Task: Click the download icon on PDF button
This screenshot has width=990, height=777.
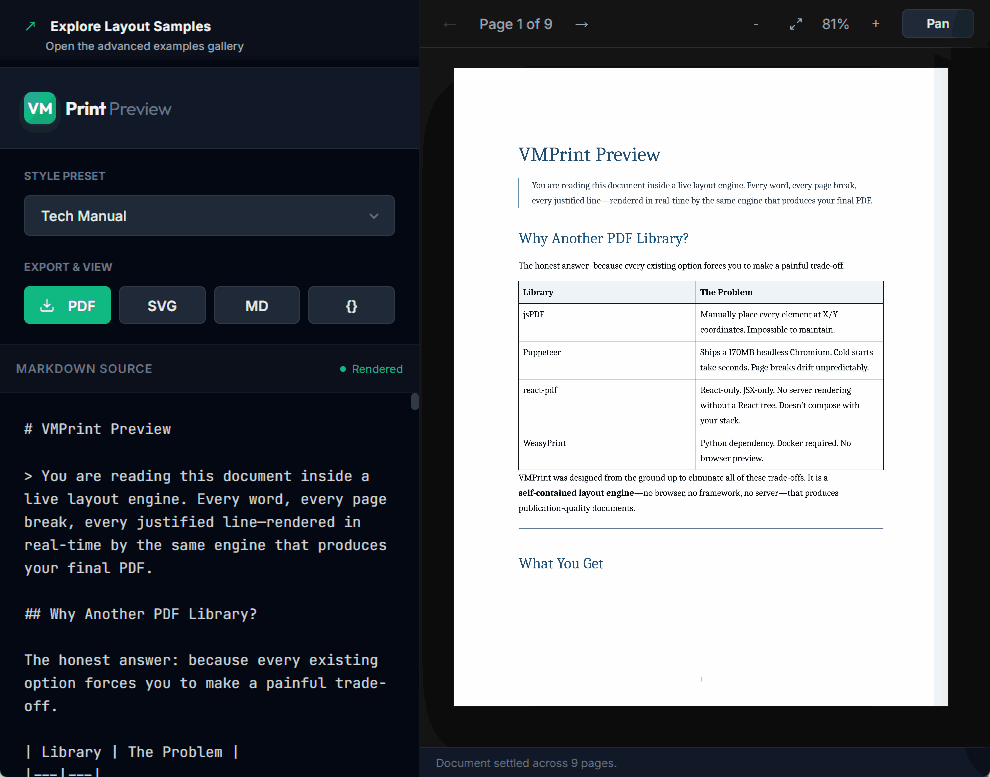Action: tap(47, 306)
